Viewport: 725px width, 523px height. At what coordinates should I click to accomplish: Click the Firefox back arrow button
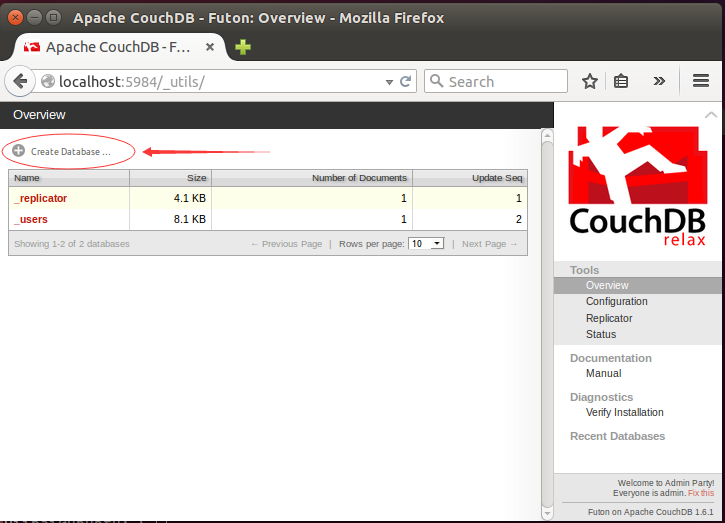20,81
